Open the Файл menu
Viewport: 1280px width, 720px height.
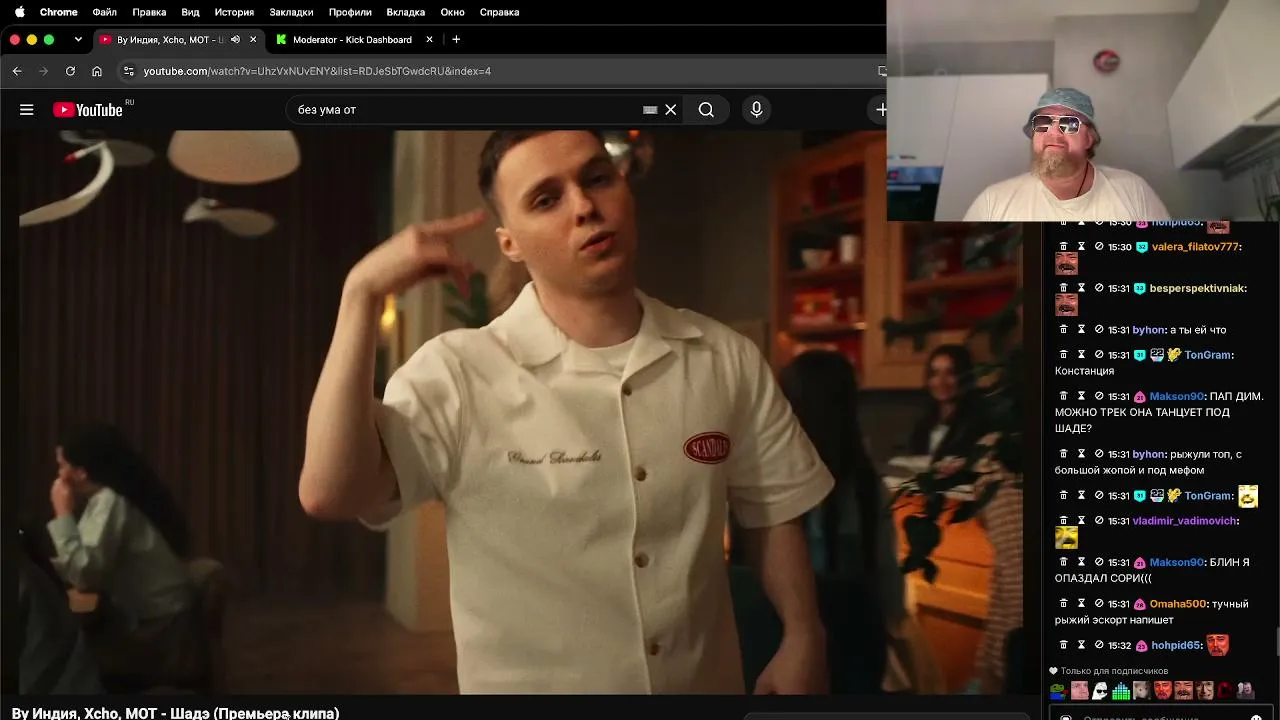coord(104,12)
